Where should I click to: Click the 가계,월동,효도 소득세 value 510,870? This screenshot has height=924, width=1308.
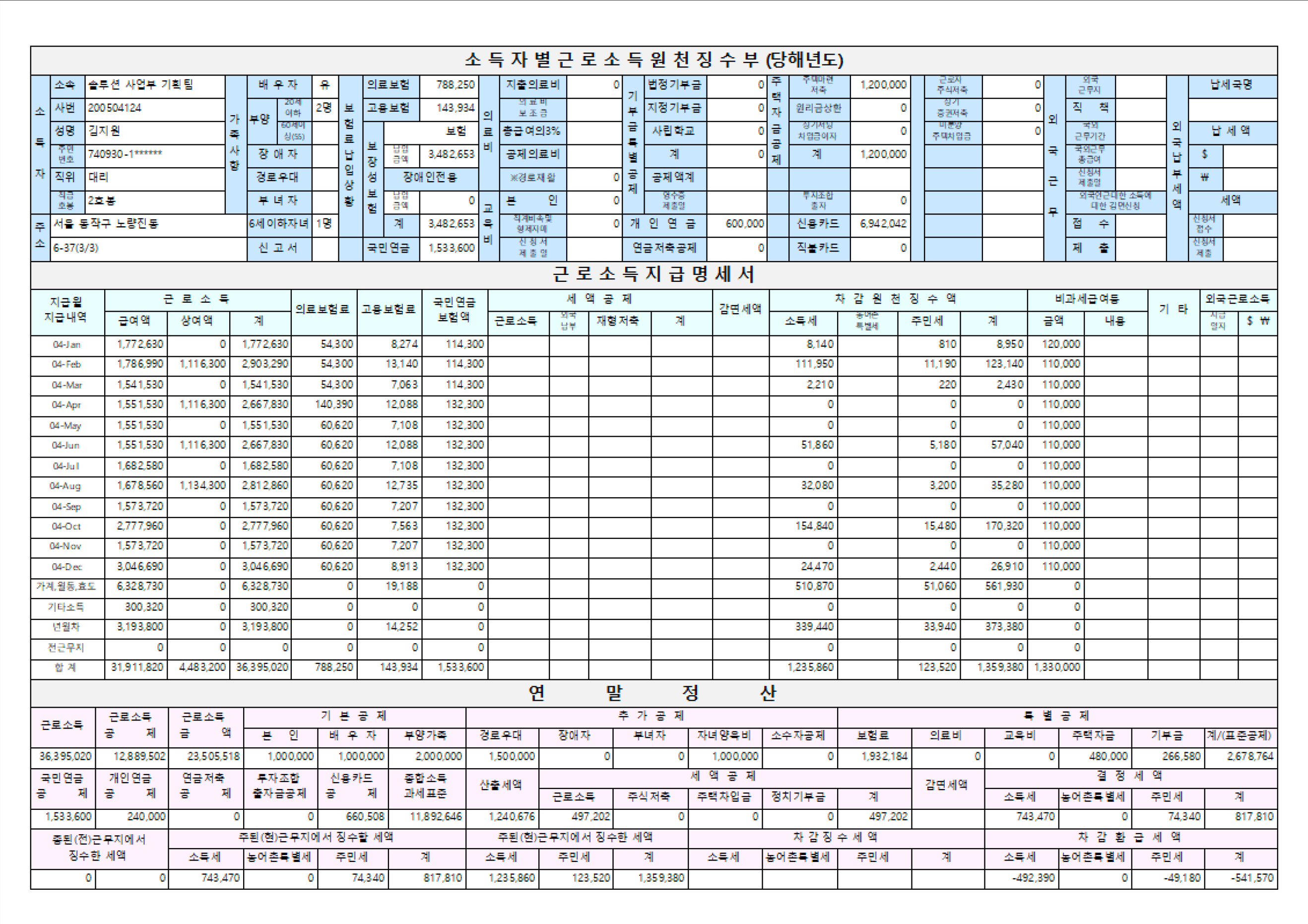pos(815,587)
